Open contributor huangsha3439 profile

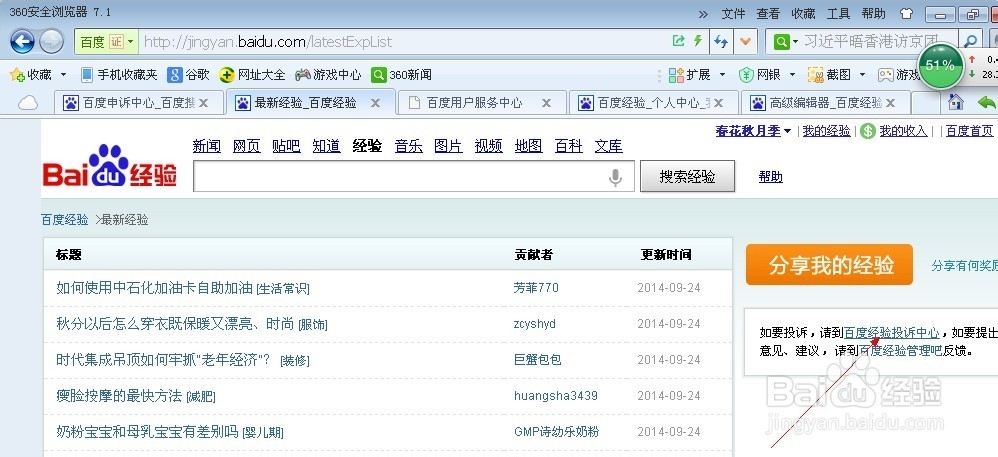point(556,396)
